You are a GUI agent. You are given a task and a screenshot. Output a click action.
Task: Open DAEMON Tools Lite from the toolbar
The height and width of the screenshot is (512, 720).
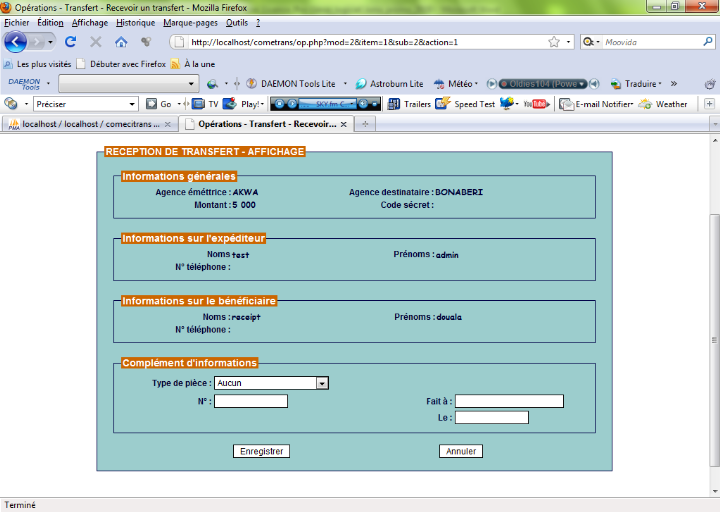[291, 83]
